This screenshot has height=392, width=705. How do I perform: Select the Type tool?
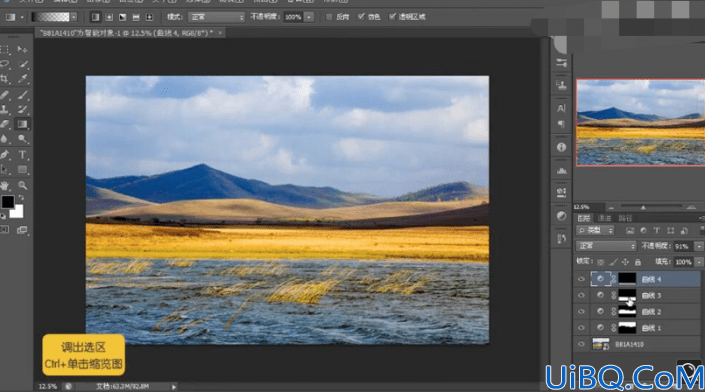[22, 155]
